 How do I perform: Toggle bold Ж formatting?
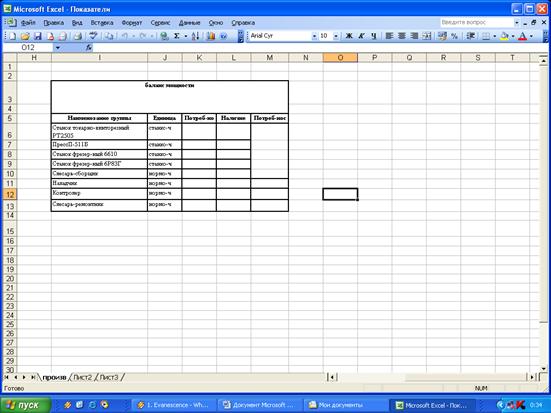point(349,36)
